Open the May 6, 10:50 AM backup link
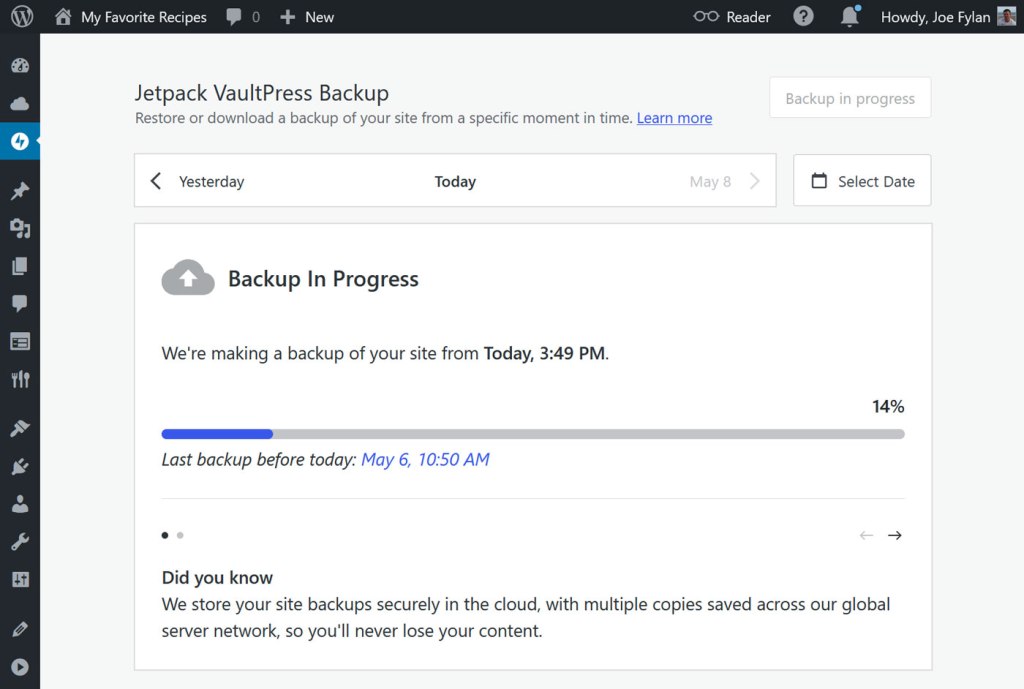 click(425, 460)
